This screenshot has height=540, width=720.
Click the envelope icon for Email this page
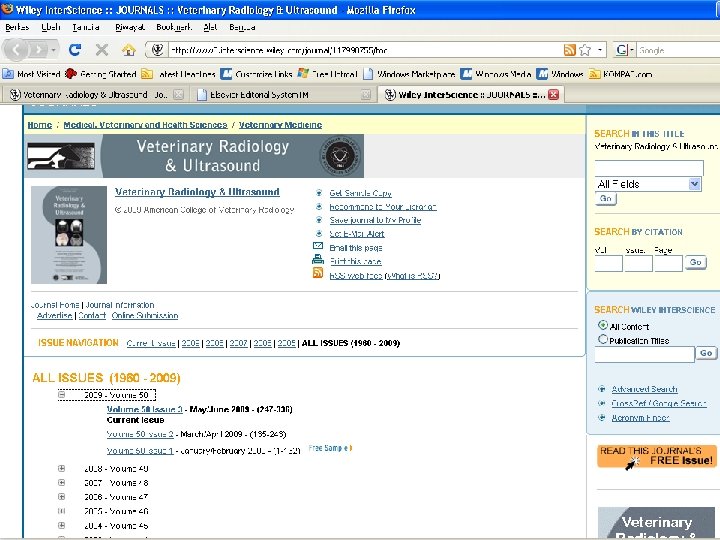[318, 246]
